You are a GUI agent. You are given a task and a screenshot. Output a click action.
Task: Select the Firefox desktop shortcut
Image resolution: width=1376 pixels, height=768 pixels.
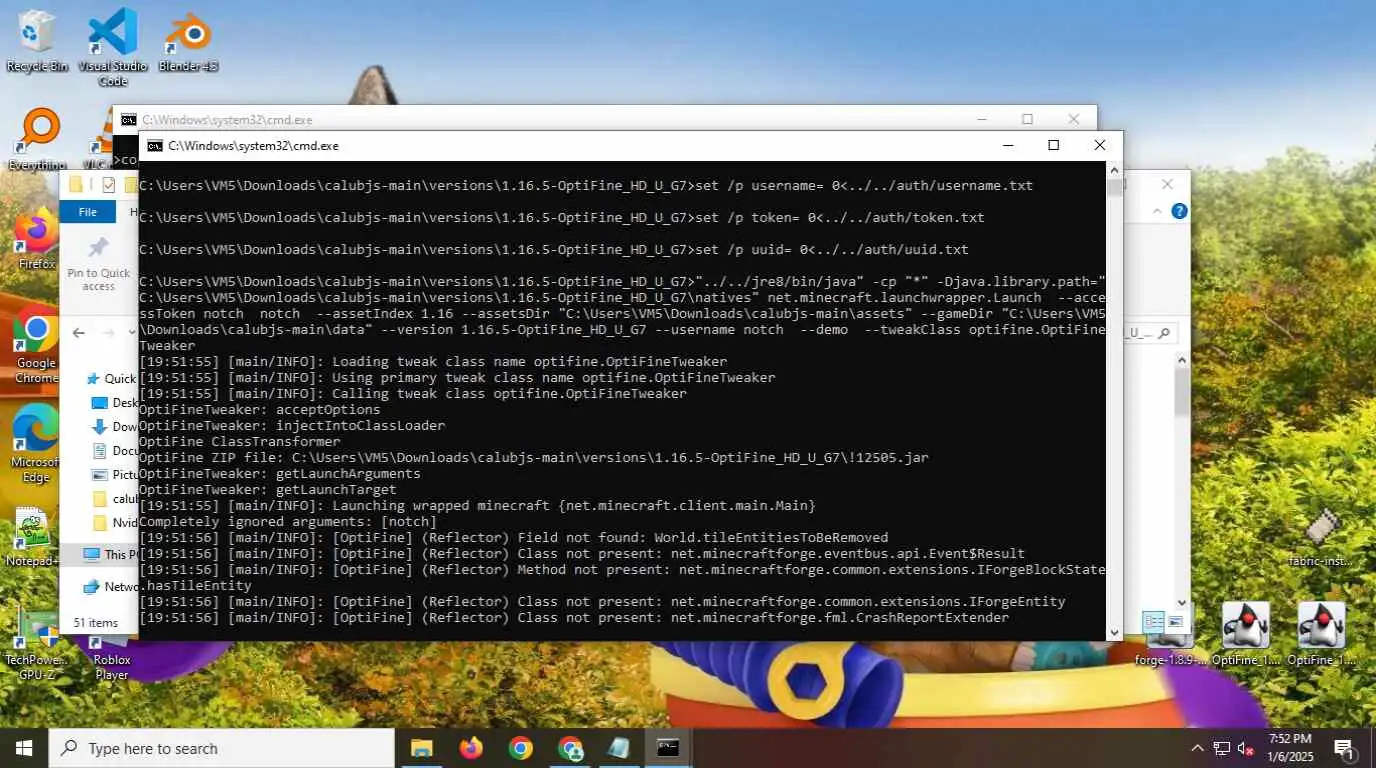tap(37, 240)
